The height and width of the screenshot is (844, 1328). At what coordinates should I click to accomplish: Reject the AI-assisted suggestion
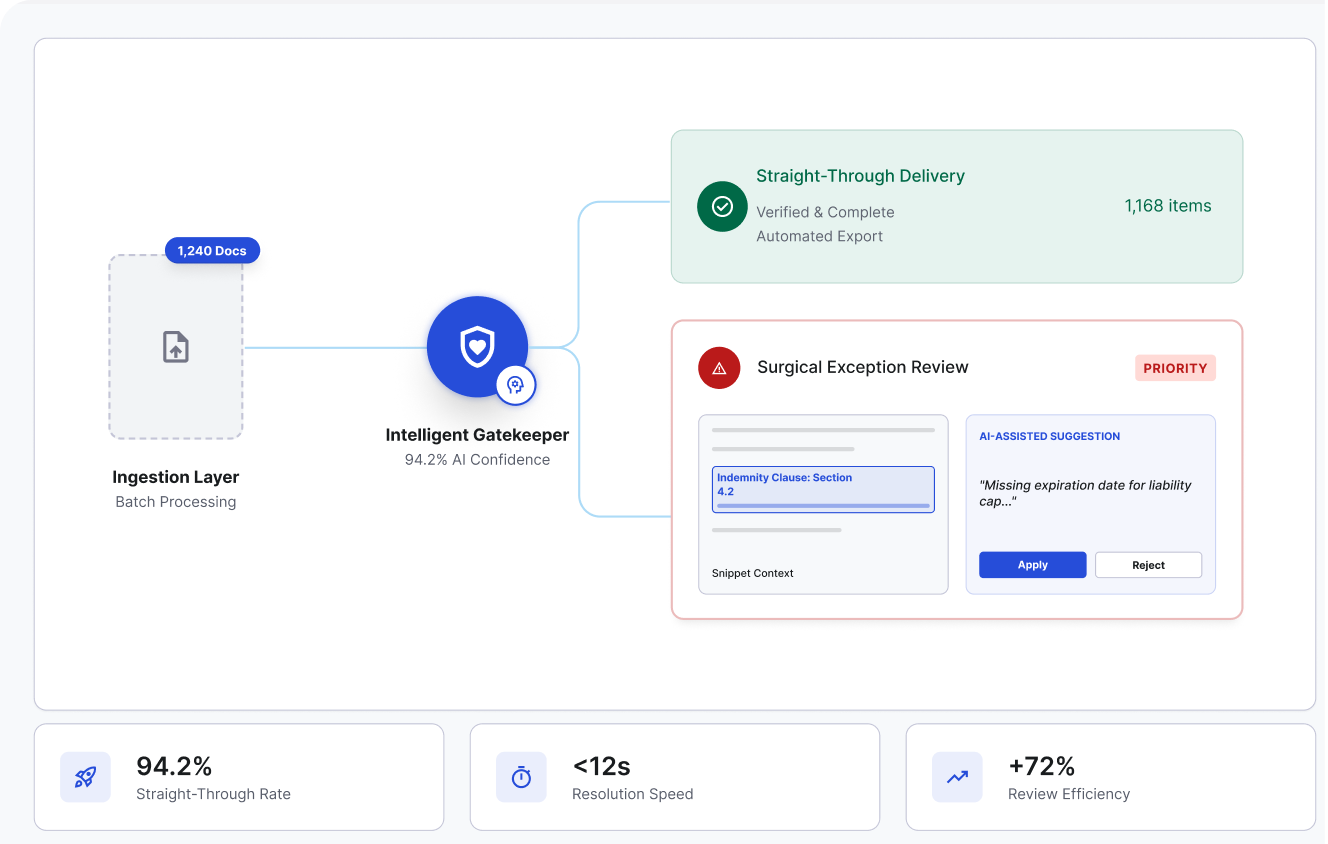point(1148,565)
